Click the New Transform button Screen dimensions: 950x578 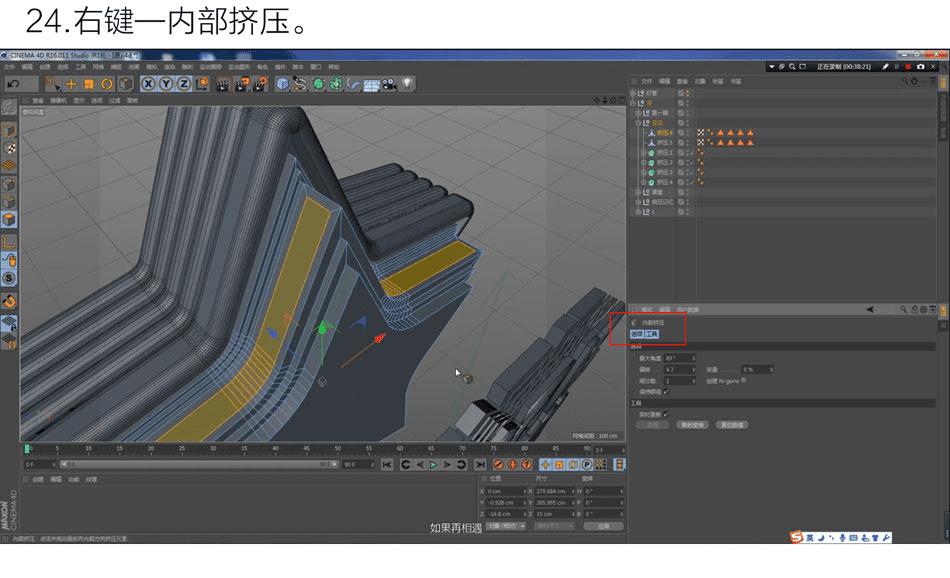click(x=693, y=425)
